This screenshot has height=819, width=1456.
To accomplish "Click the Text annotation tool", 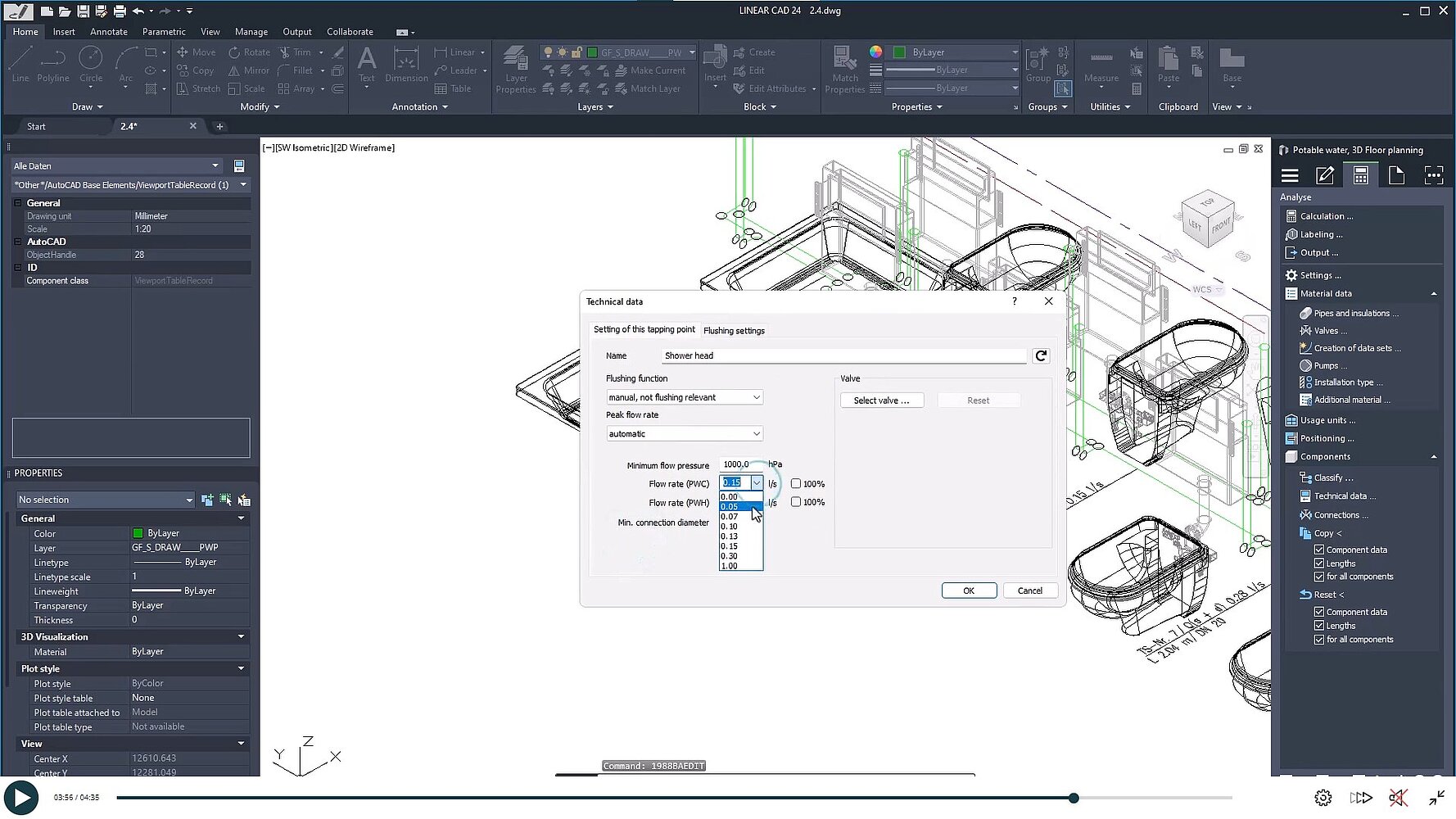I will (366, 64).
